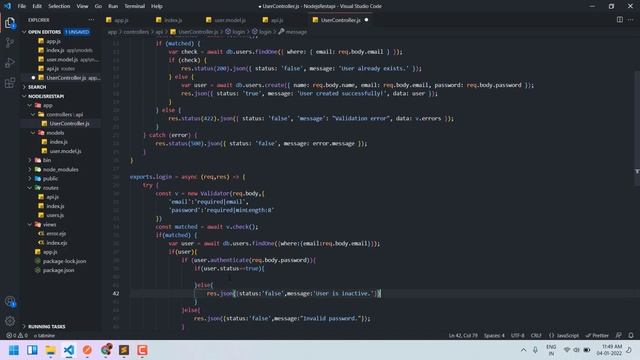Click the VS Code taskbar icon

[x=69, y=350]
